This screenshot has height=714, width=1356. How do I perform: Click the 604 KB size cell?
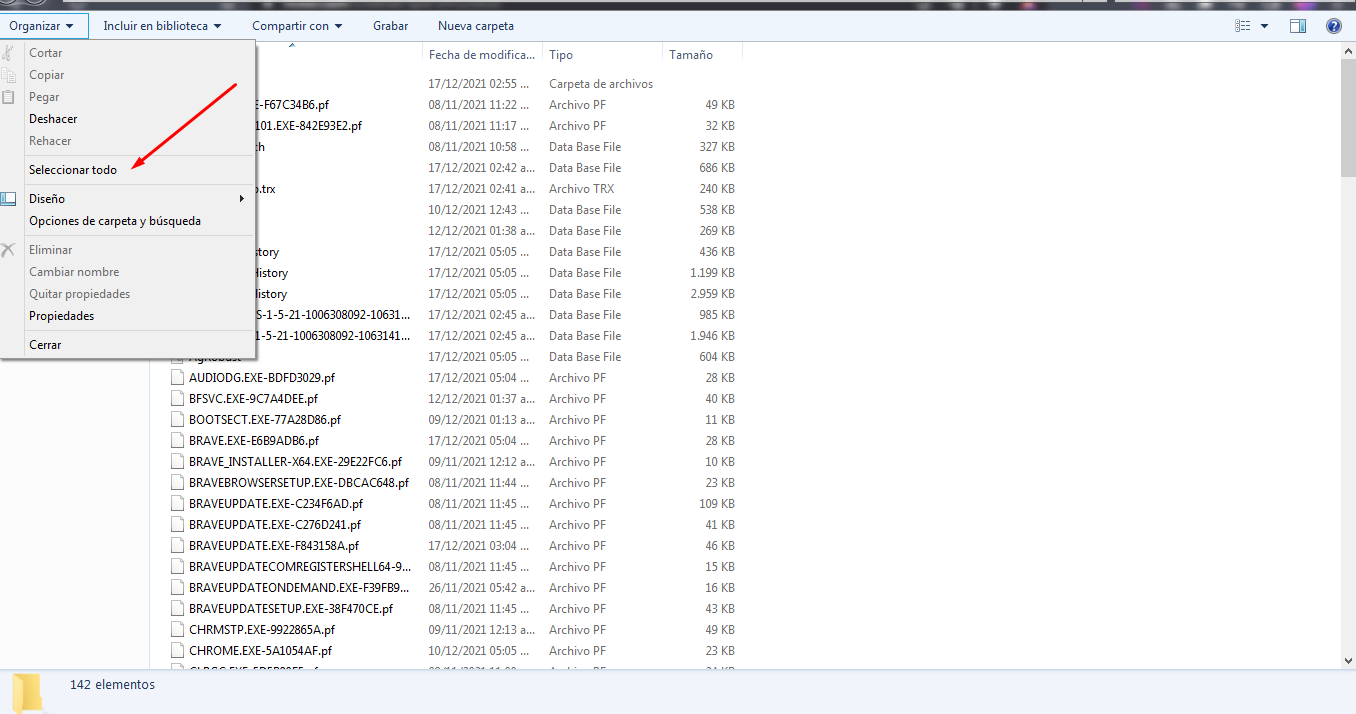tap(717, 357)
